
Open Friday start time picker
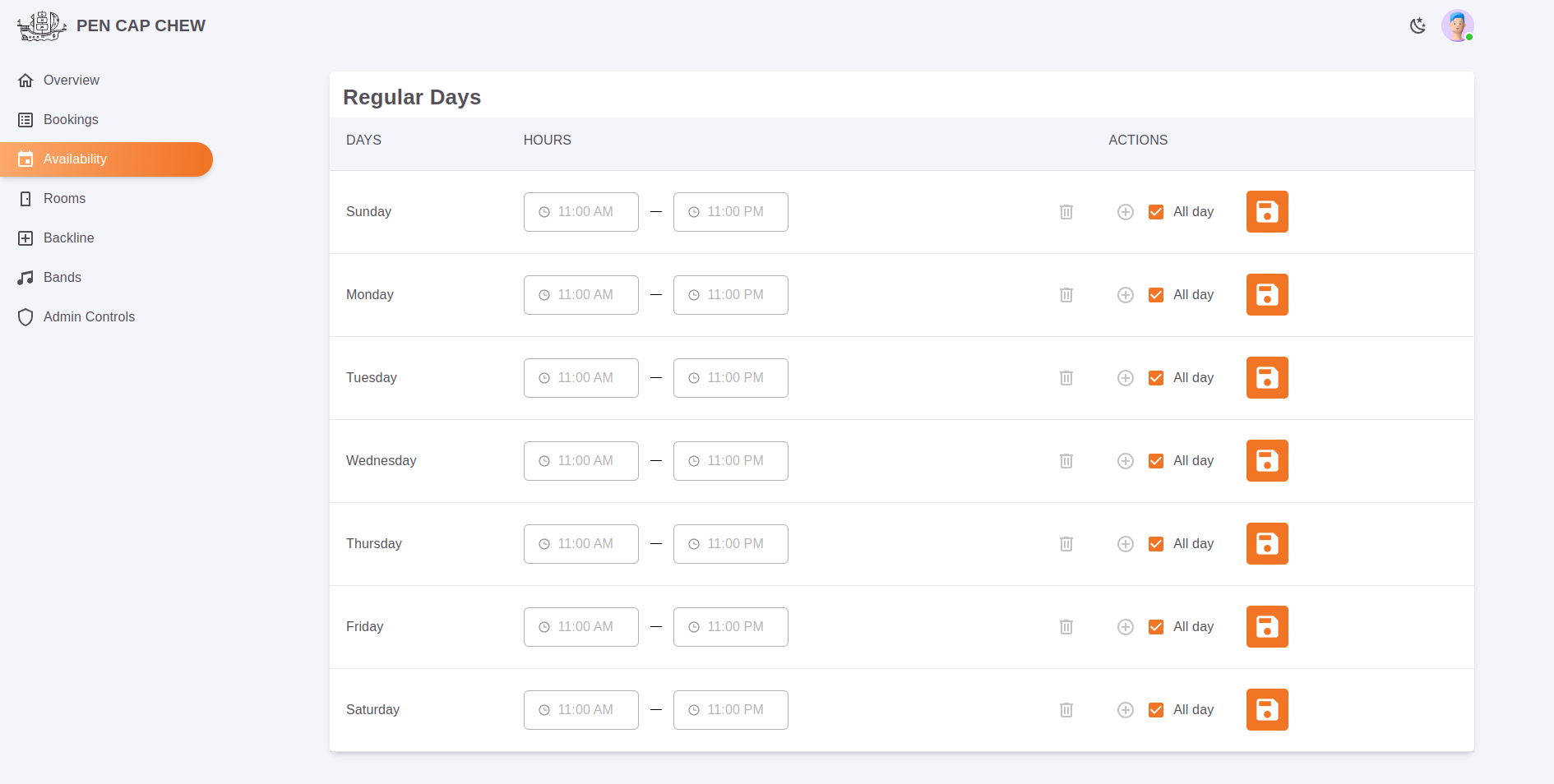coord(581,627)
